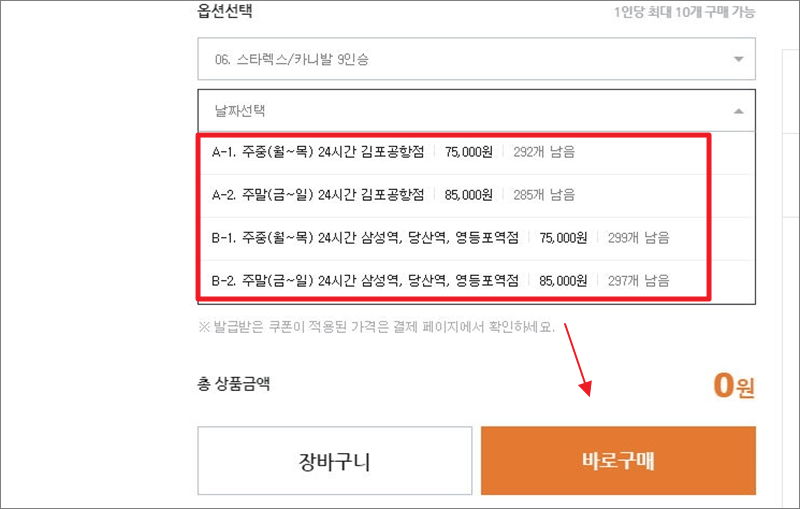Choose B-1 주중 삼성역, 당산역, 영등포역점
The image size is (800, 509).
pyautogui.click(x=476, y=239)
